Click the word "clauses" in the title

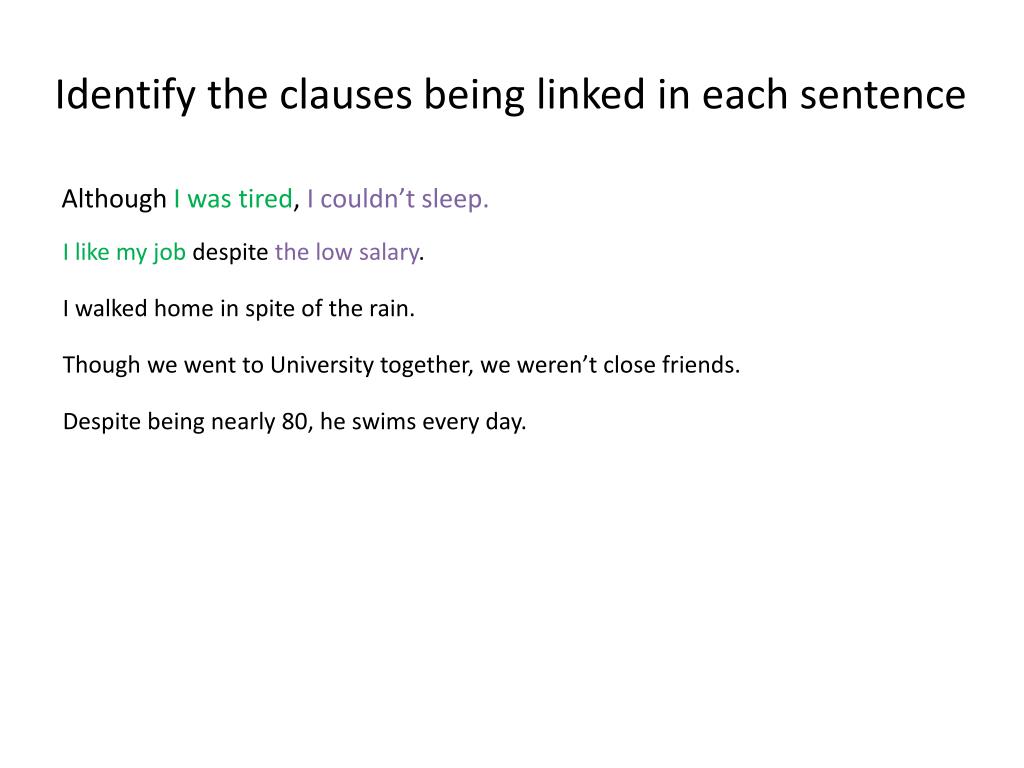345,95
